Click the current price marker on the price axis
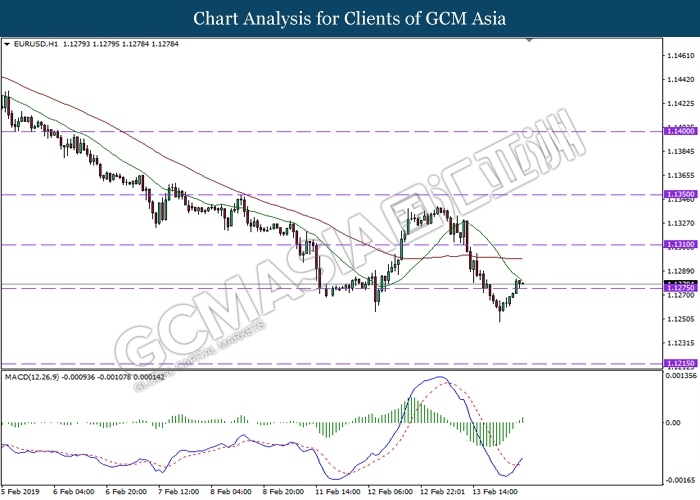The image size is (700, 500). (681, 283)
